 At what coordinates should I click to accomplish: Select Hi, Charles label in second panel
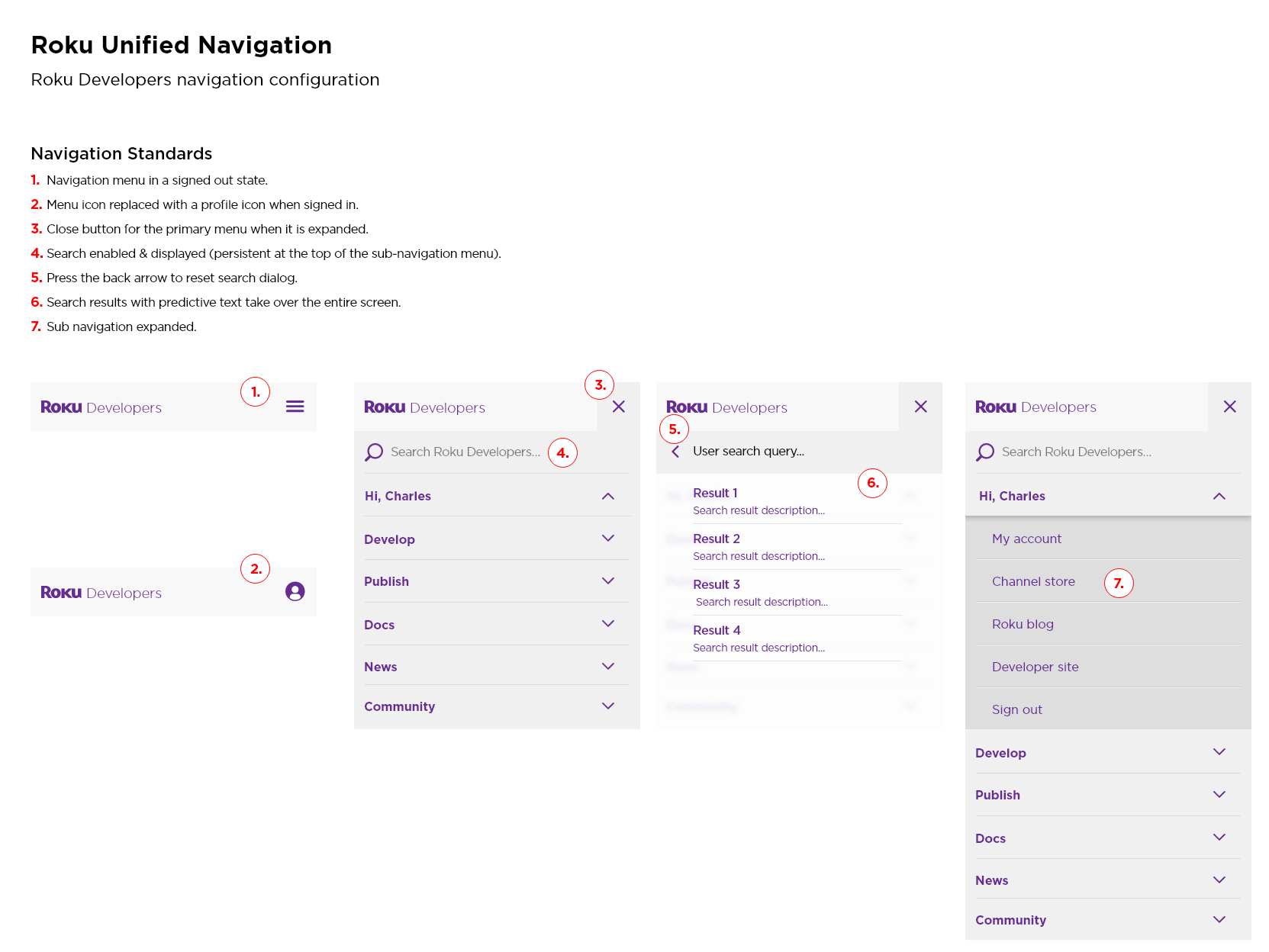pyautogui.click(x=398, y=496)
